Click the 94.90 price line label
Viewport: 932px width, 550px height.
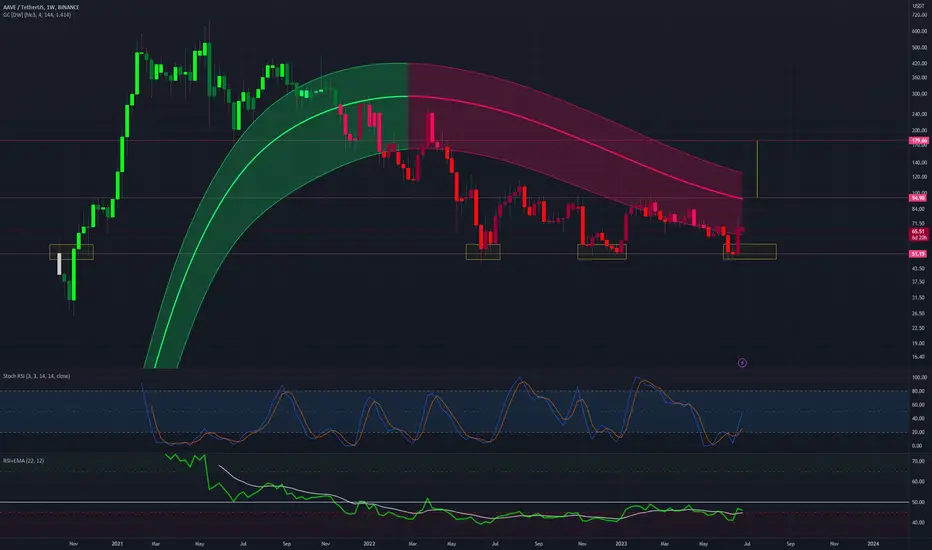pyautogui.click(x=918, y=197)
